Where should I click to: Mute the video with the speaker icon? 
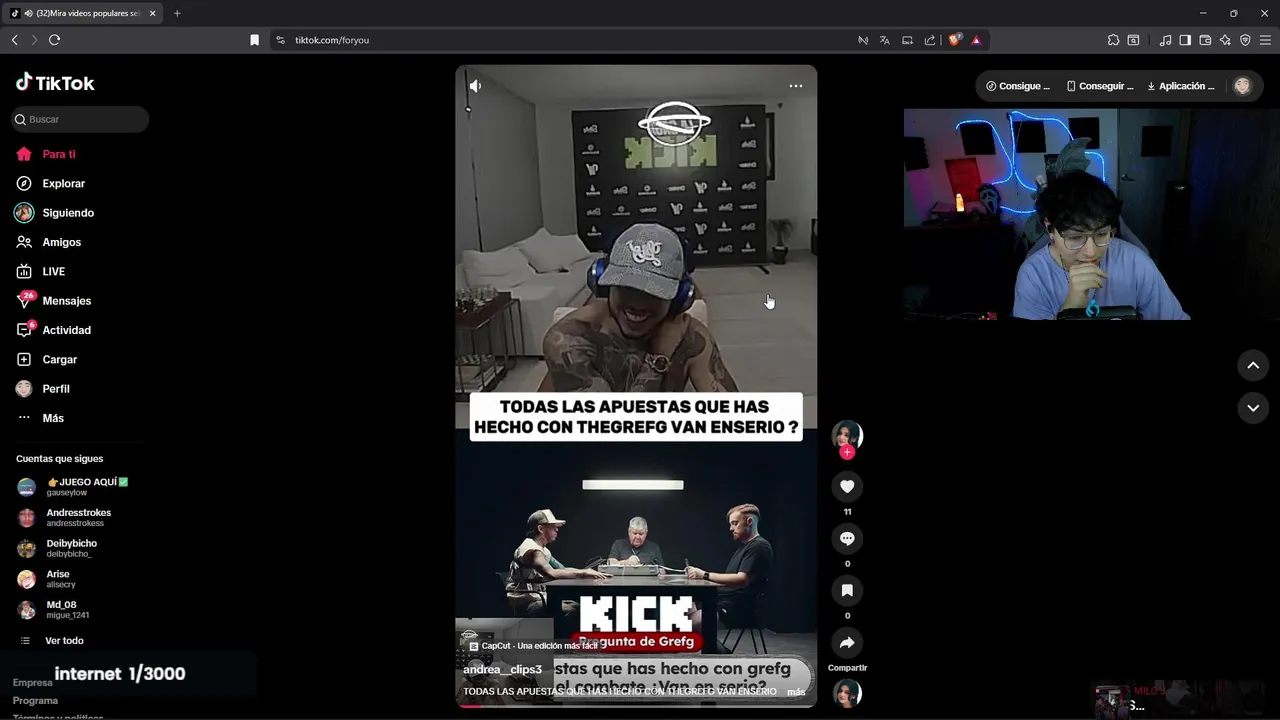pos(476,86)
